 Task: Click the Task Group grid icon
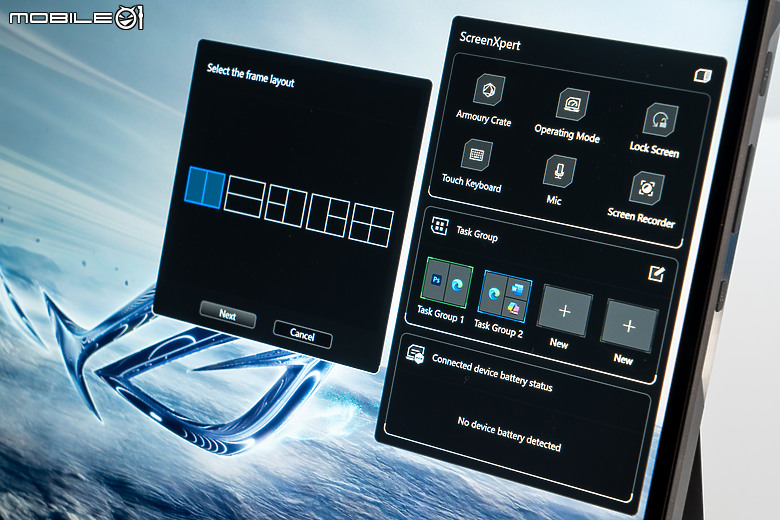coord(439,226)
